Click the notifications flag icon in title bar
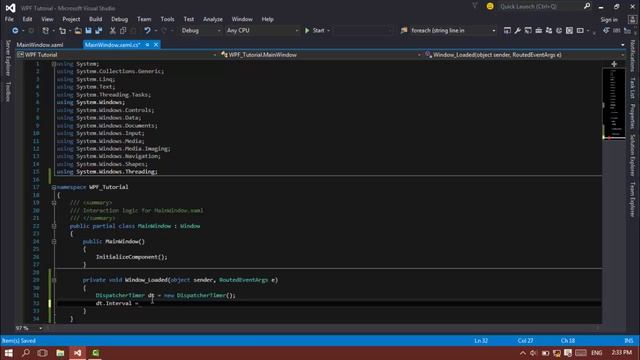Screen dimensions: 640x360 [475, 6]
